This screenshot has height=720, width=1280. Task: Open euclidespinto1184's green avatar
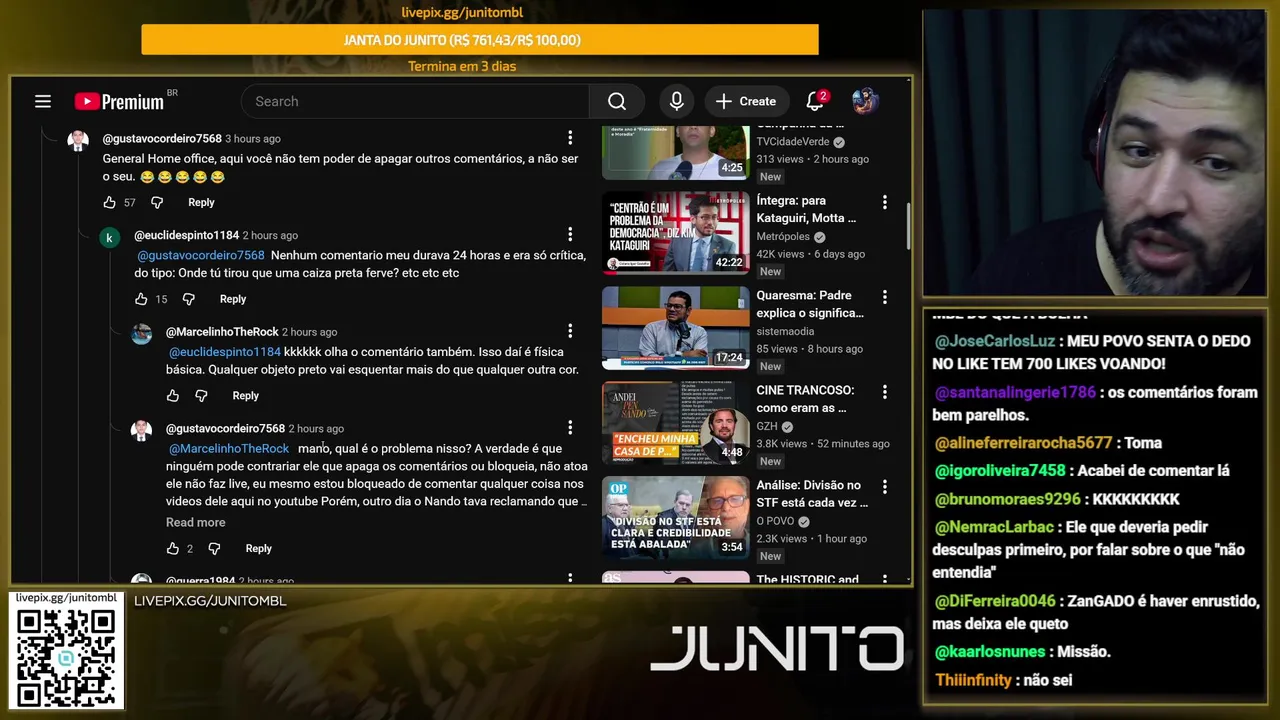tap(109, 239)
